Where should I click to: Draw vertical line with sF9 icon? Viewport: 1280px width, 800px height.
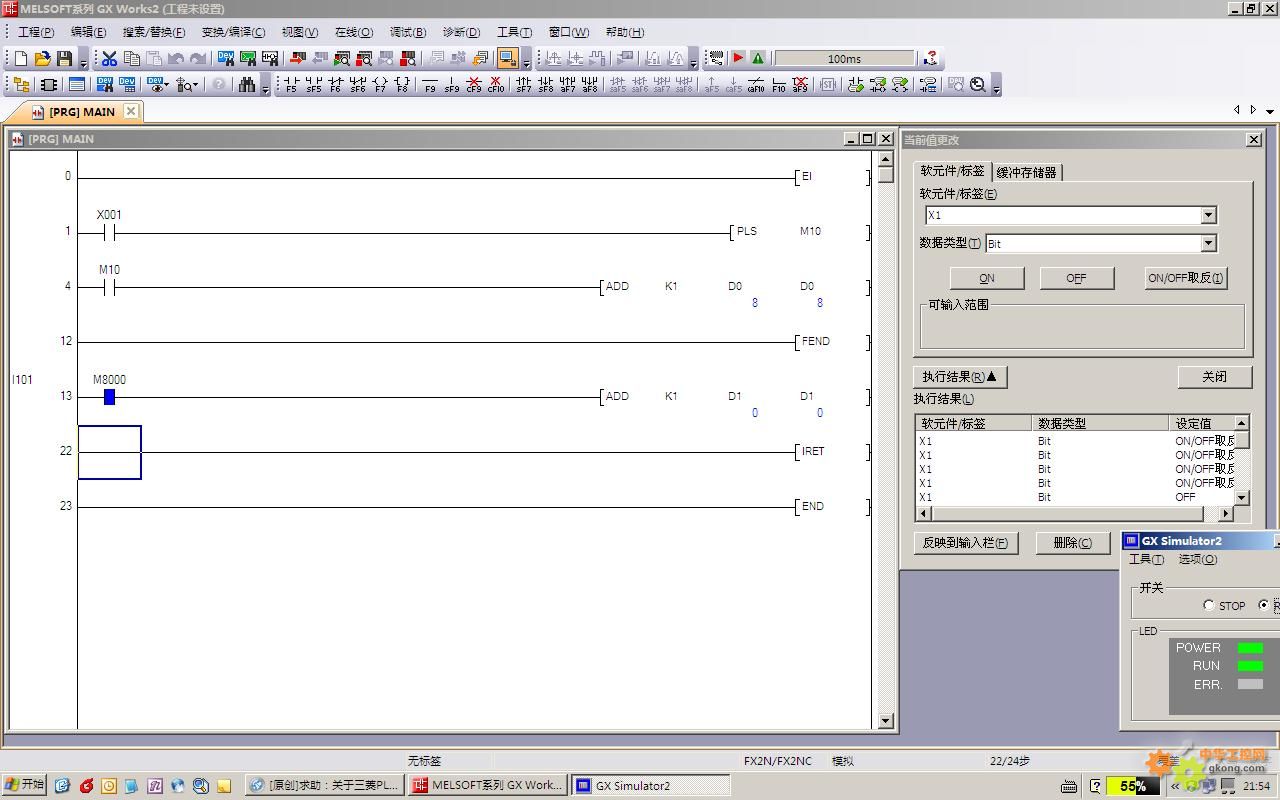[452, 85]
